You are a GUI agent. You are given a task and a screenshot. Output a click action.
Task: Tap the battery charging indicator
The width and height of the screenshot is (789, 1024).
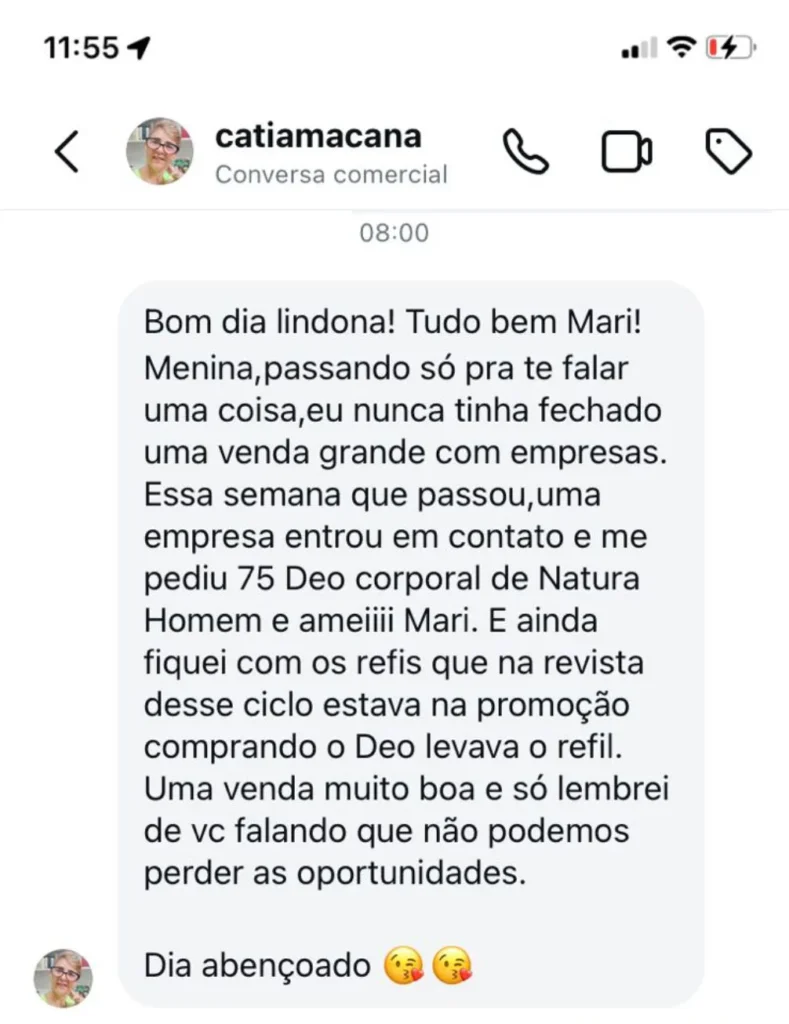pos(730,48)
